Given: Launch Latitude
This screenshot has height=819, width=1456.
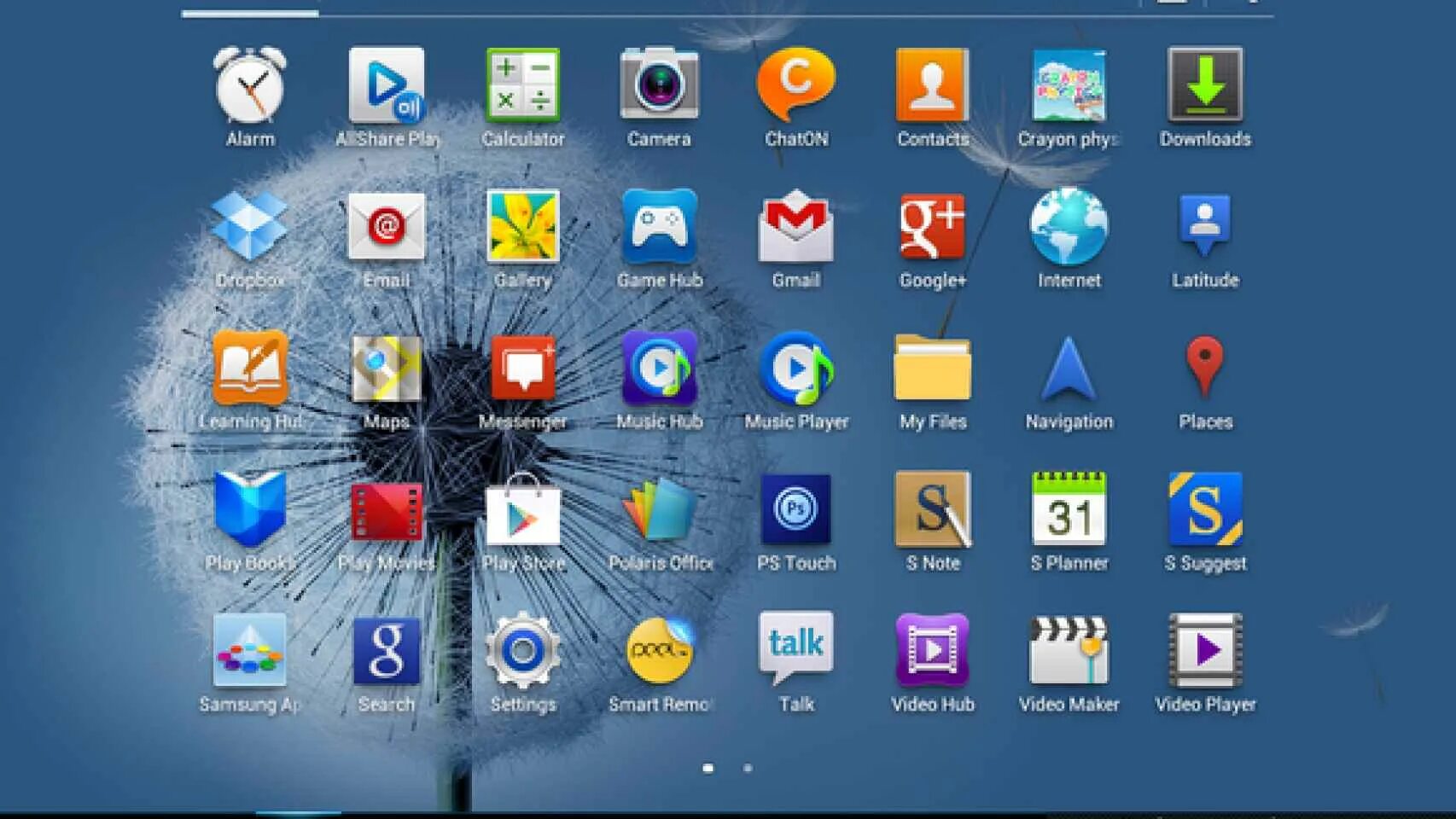Looking at the screenshot, I should click(1205, 225).
